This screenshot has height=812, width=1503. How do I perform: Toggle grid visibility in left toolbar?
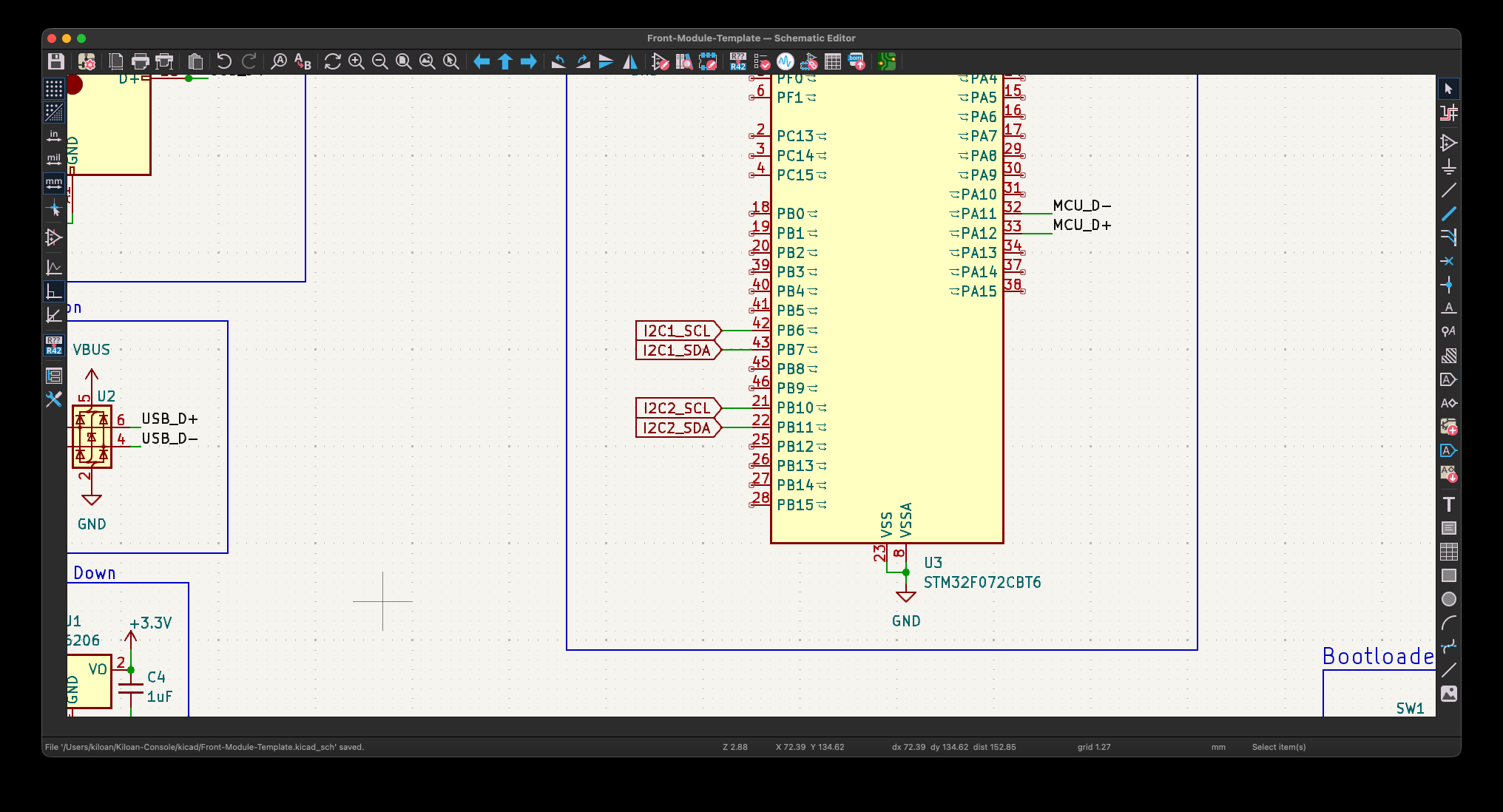[54, 89]
